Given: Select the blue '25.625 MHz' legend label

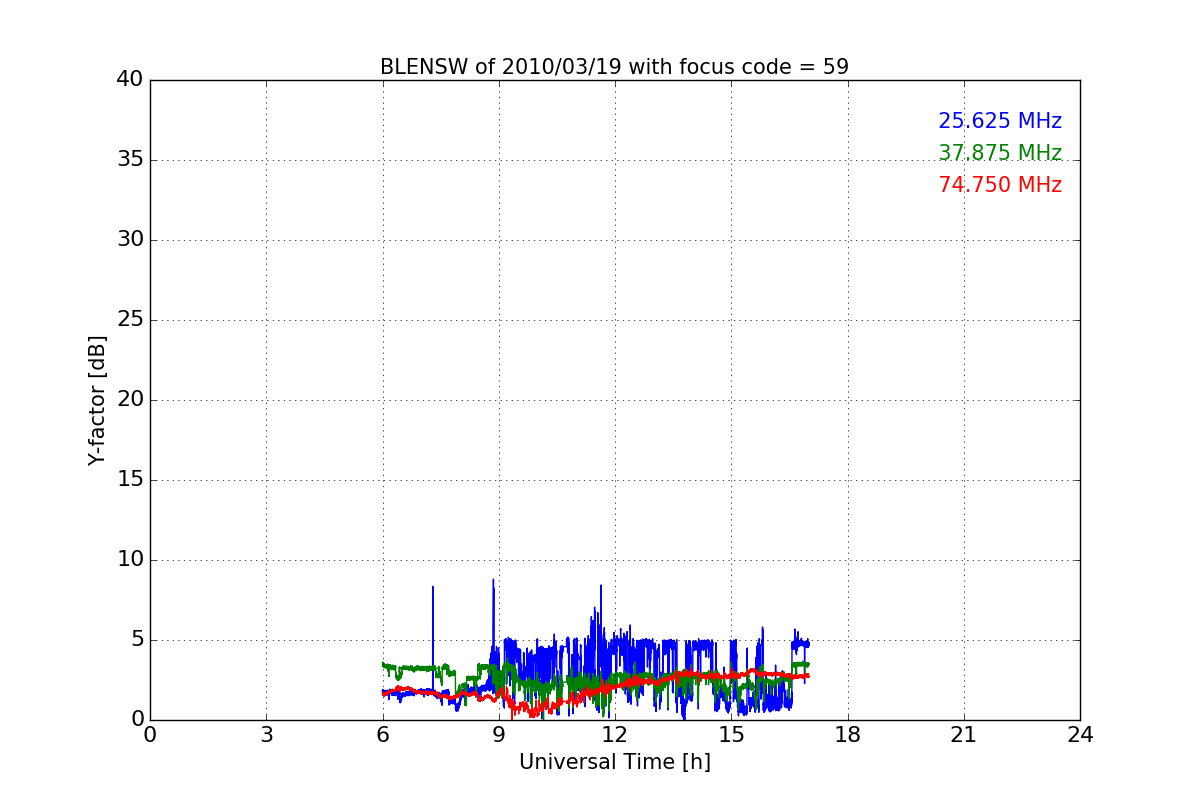Looking at the screenshot, I should [x=1000, y=121].
